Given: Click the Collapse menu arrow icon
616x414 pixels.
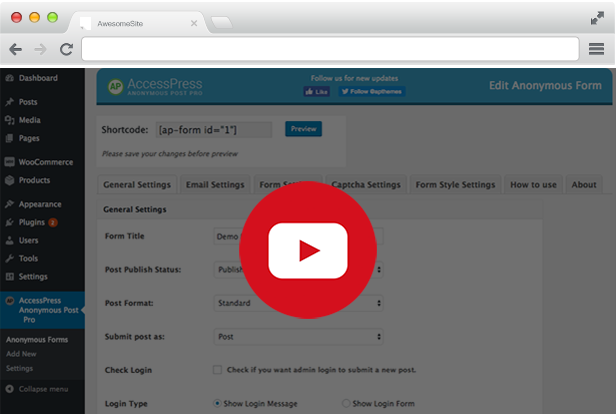Looking at the screenshot, I should [x=10, y=389].
